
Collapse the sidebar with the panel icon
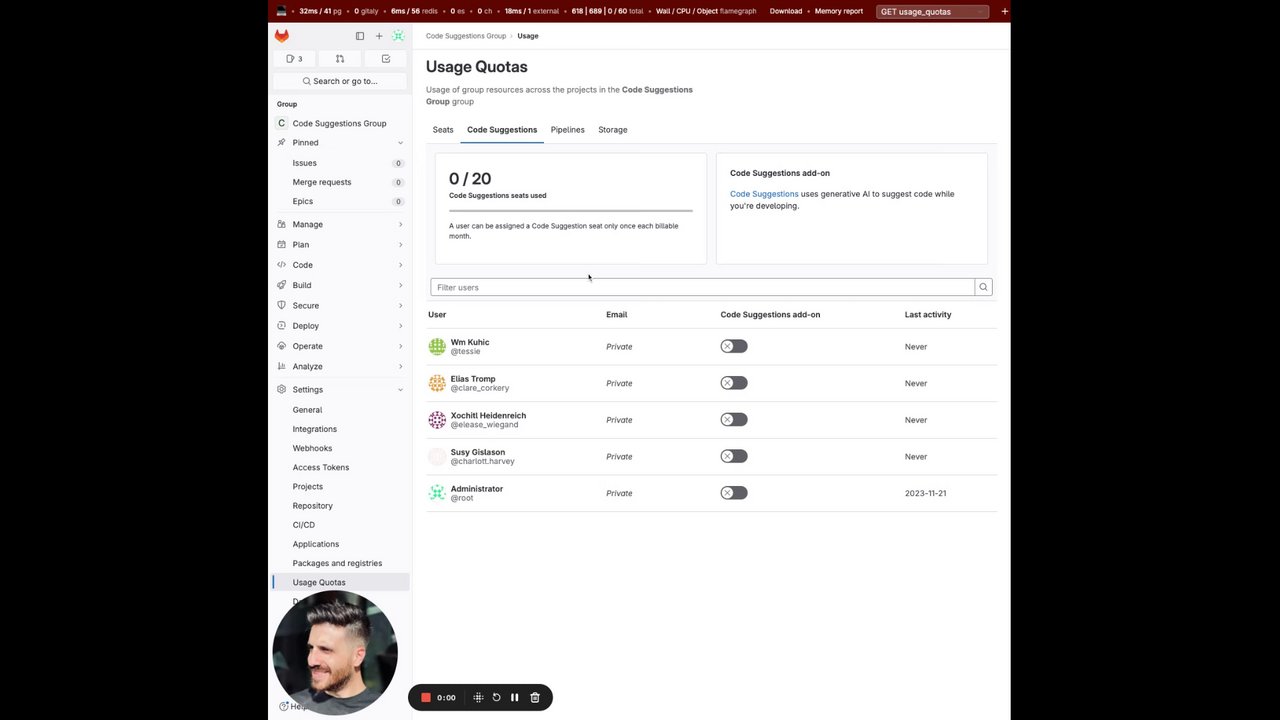(360, 36)
